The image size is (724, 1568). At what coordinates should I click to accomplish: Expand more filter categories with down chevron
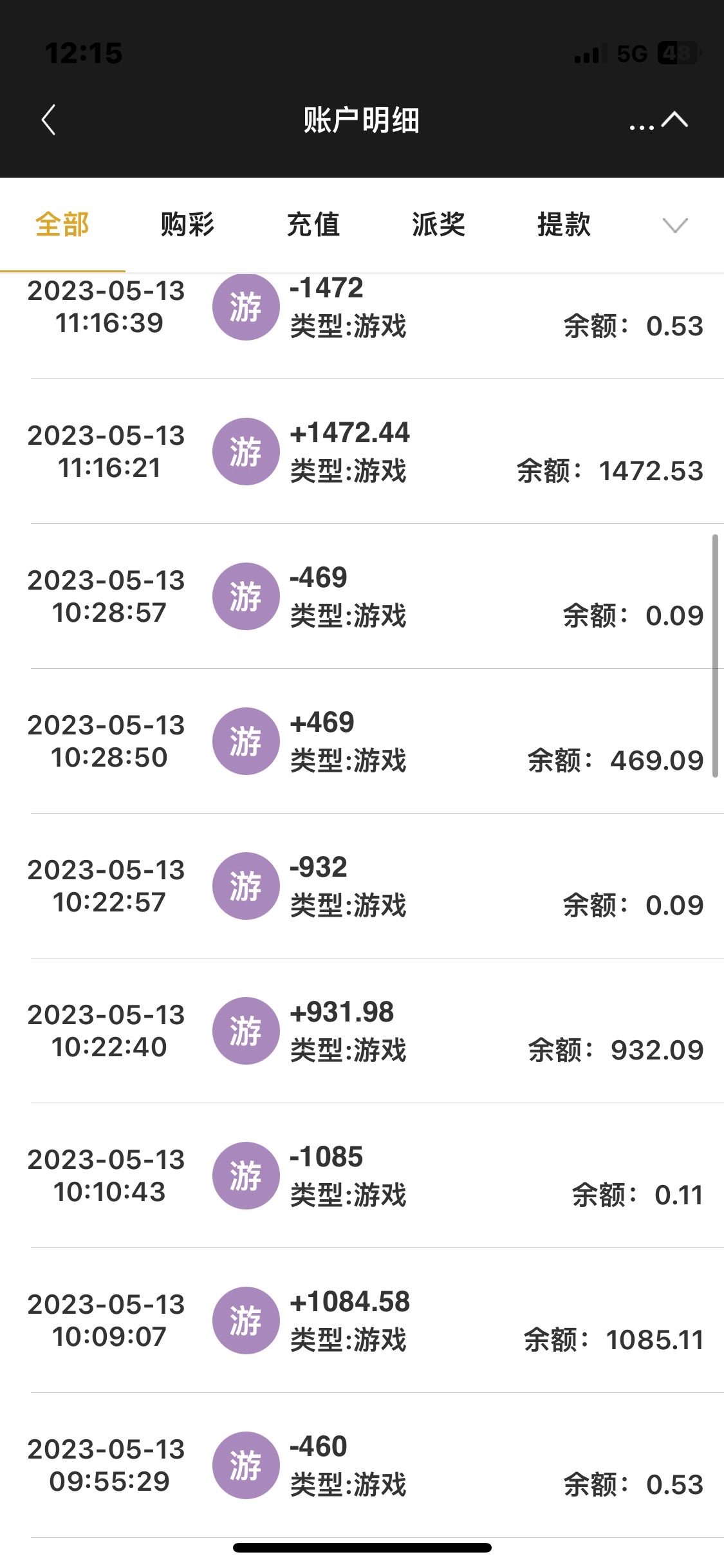[675, 225]
